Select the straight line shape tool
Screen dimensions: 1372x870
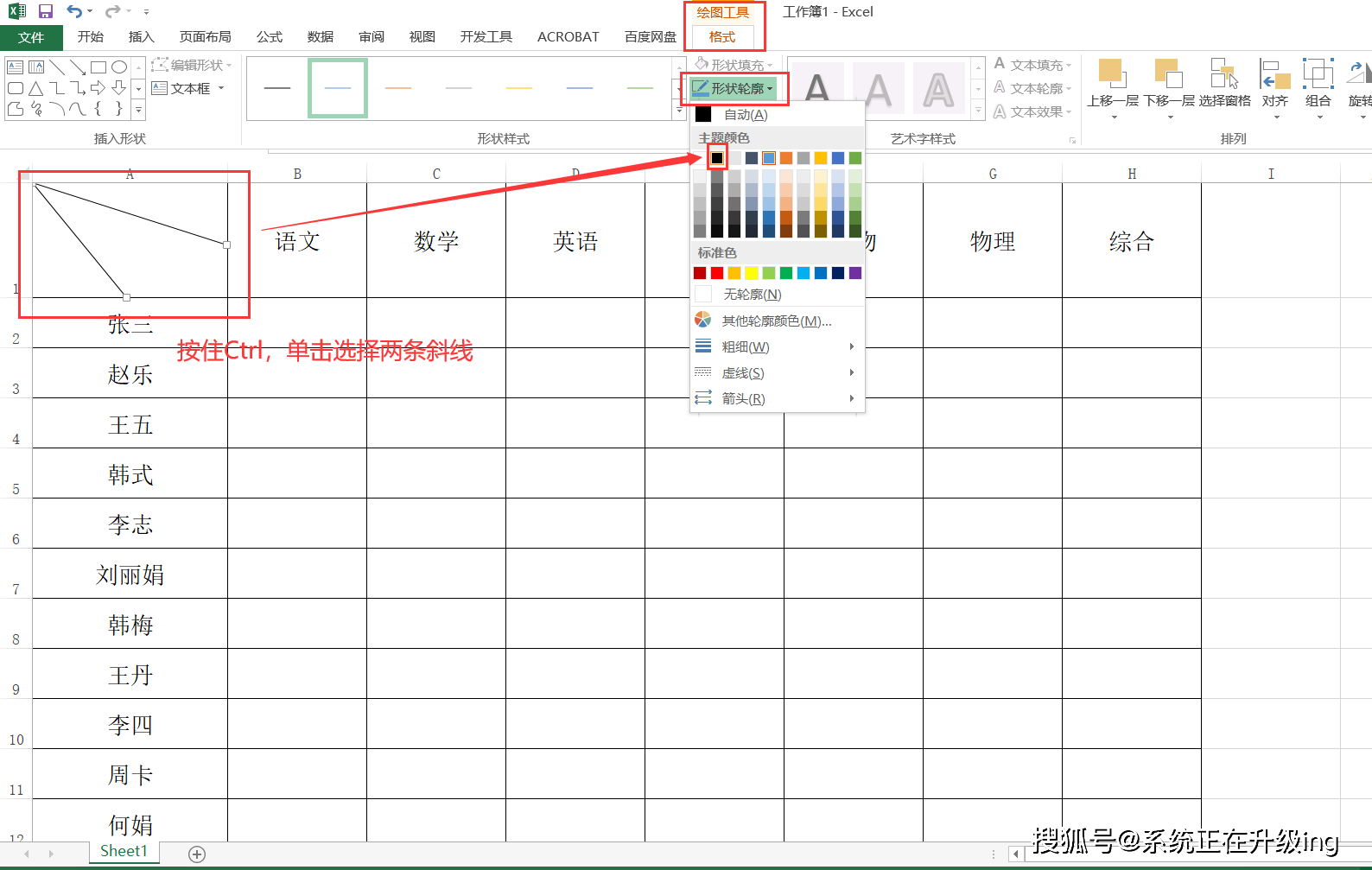click(57, 67)
